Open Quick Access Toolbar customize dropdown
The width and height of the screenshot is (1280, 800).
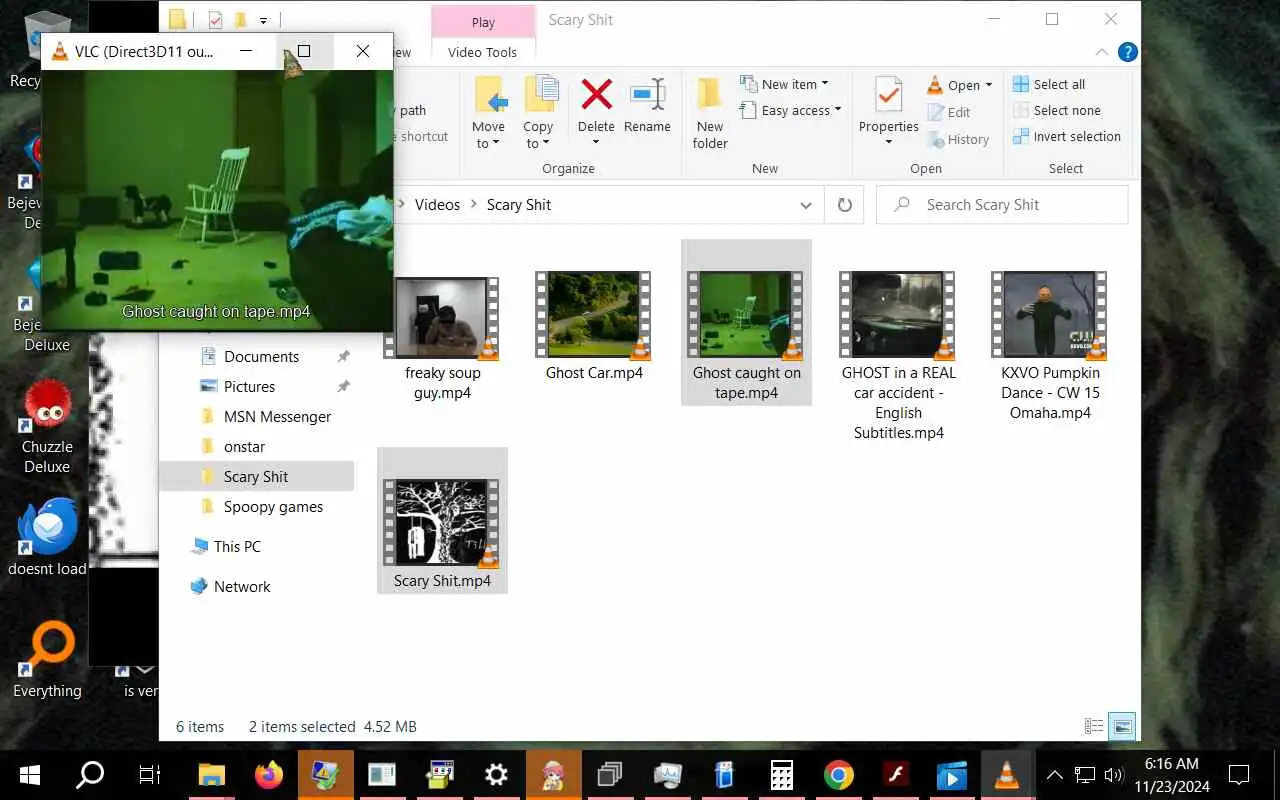tap(264, 20)
